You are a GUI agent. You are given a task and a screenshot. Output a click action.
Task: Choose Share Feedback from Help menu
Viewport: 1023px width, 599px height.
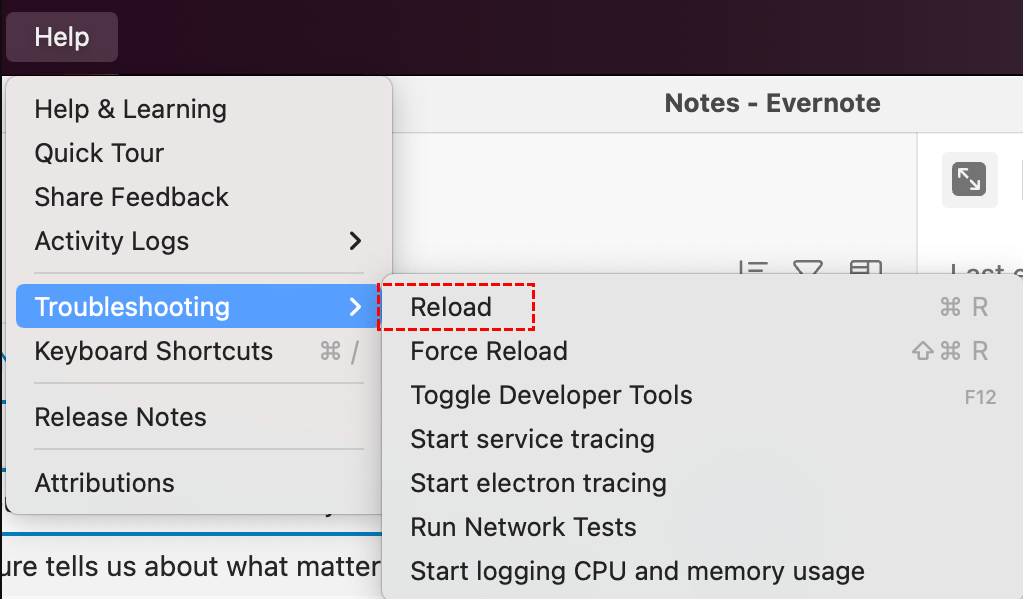coord(132,197)
